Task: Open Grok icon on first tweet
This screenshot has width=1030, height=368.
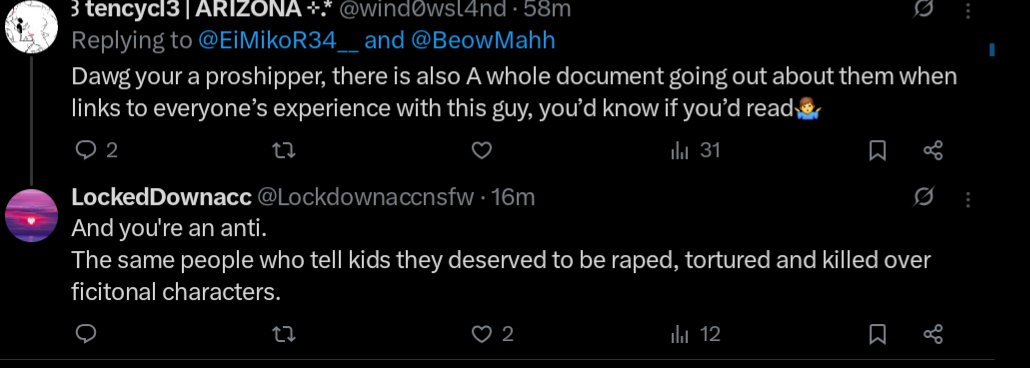Action: coord(923,11)
